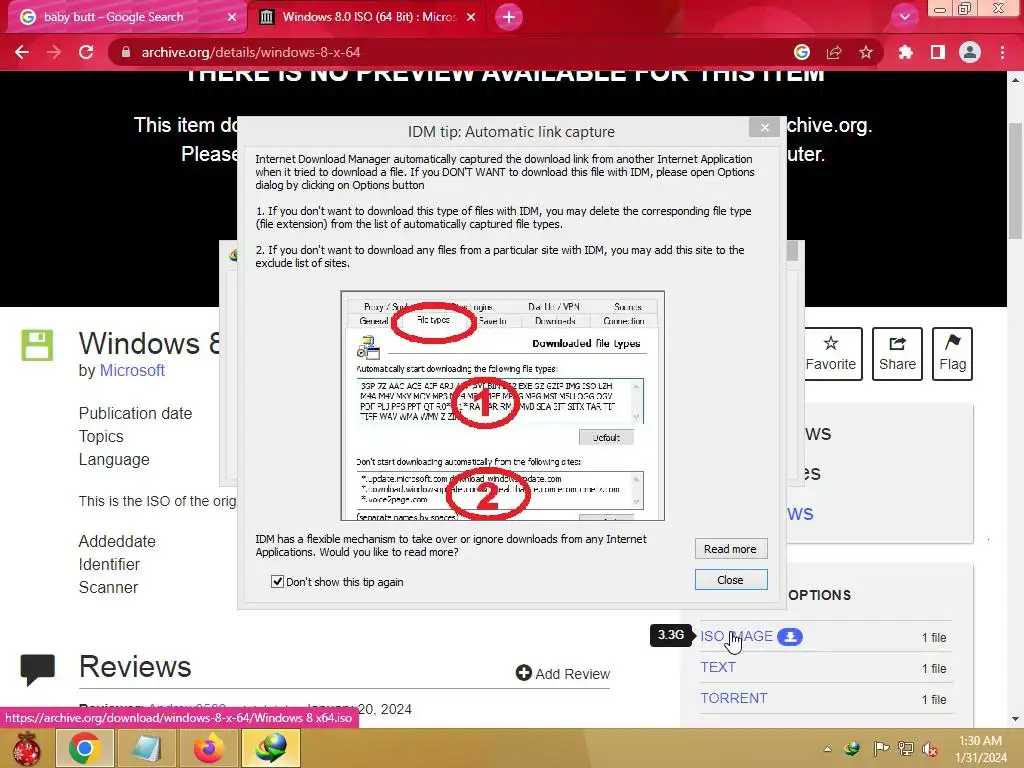Open Firefox from the taskbar

208,748
